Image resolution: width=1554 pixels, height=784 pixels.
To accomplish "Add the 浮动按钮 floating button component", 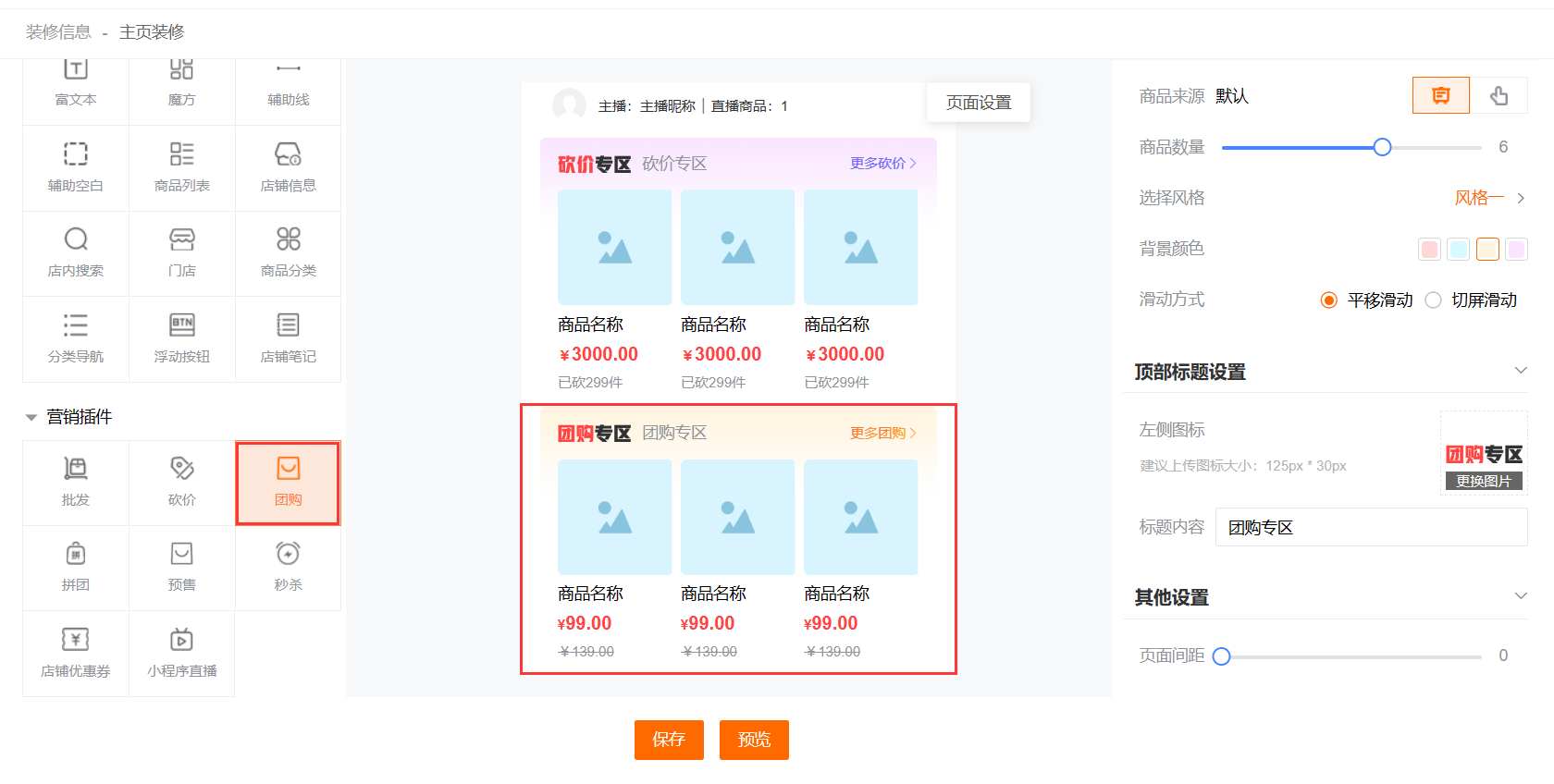I will [x=182, y=337].
